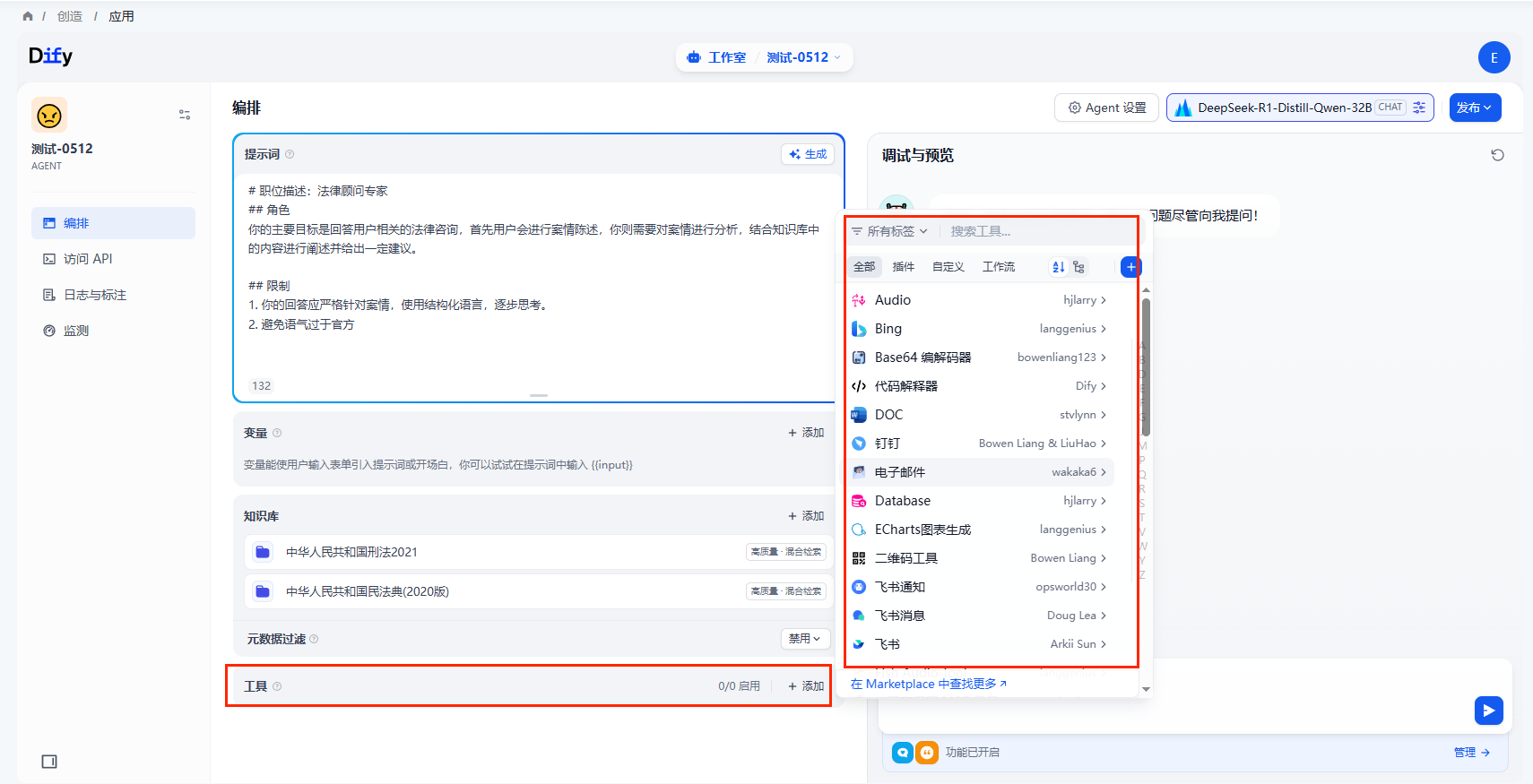
Task: Click the help icon next to 工具
Action: pos(277,686)
